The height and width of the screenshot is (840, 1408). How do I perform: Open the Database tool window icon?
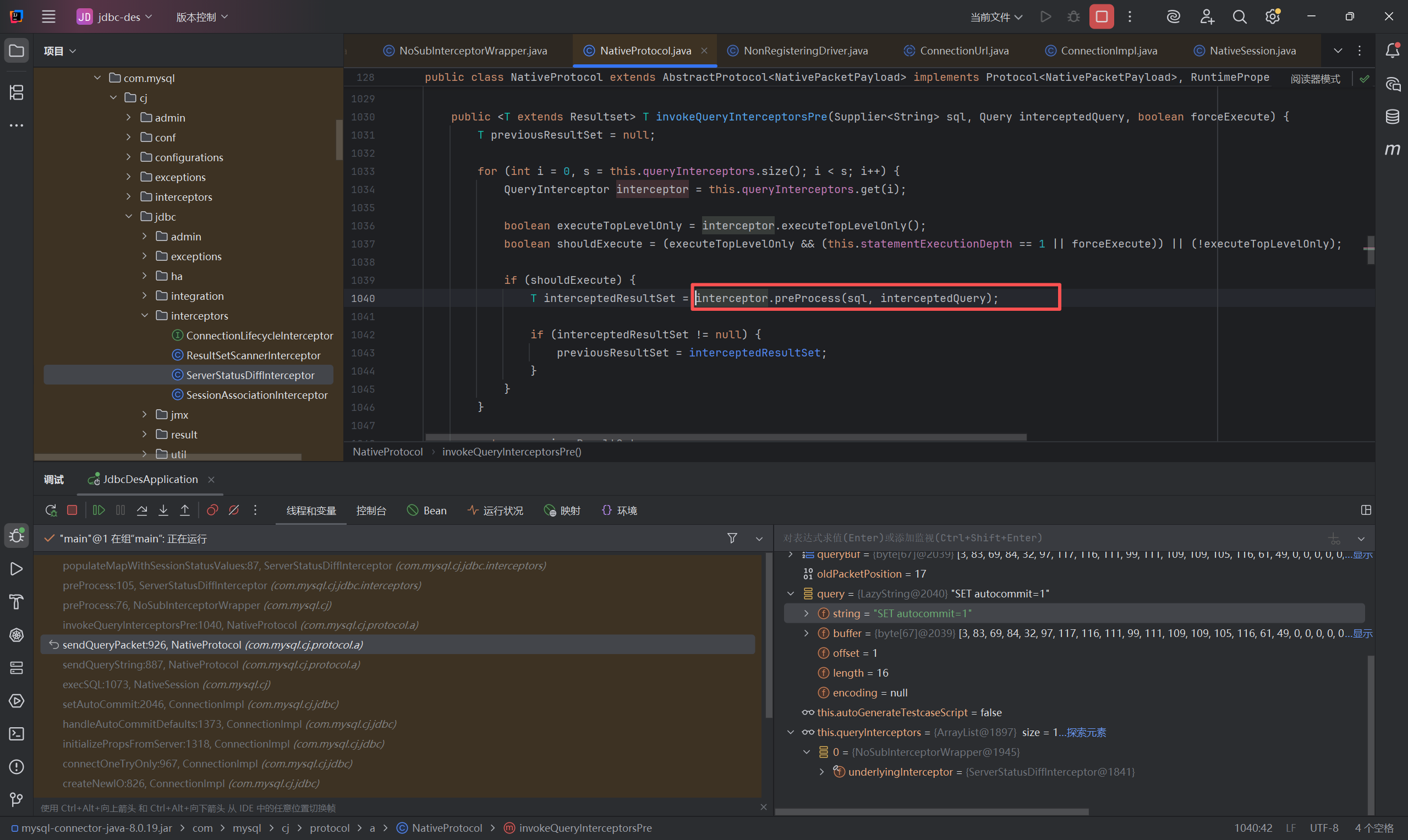click(1392, 117)
